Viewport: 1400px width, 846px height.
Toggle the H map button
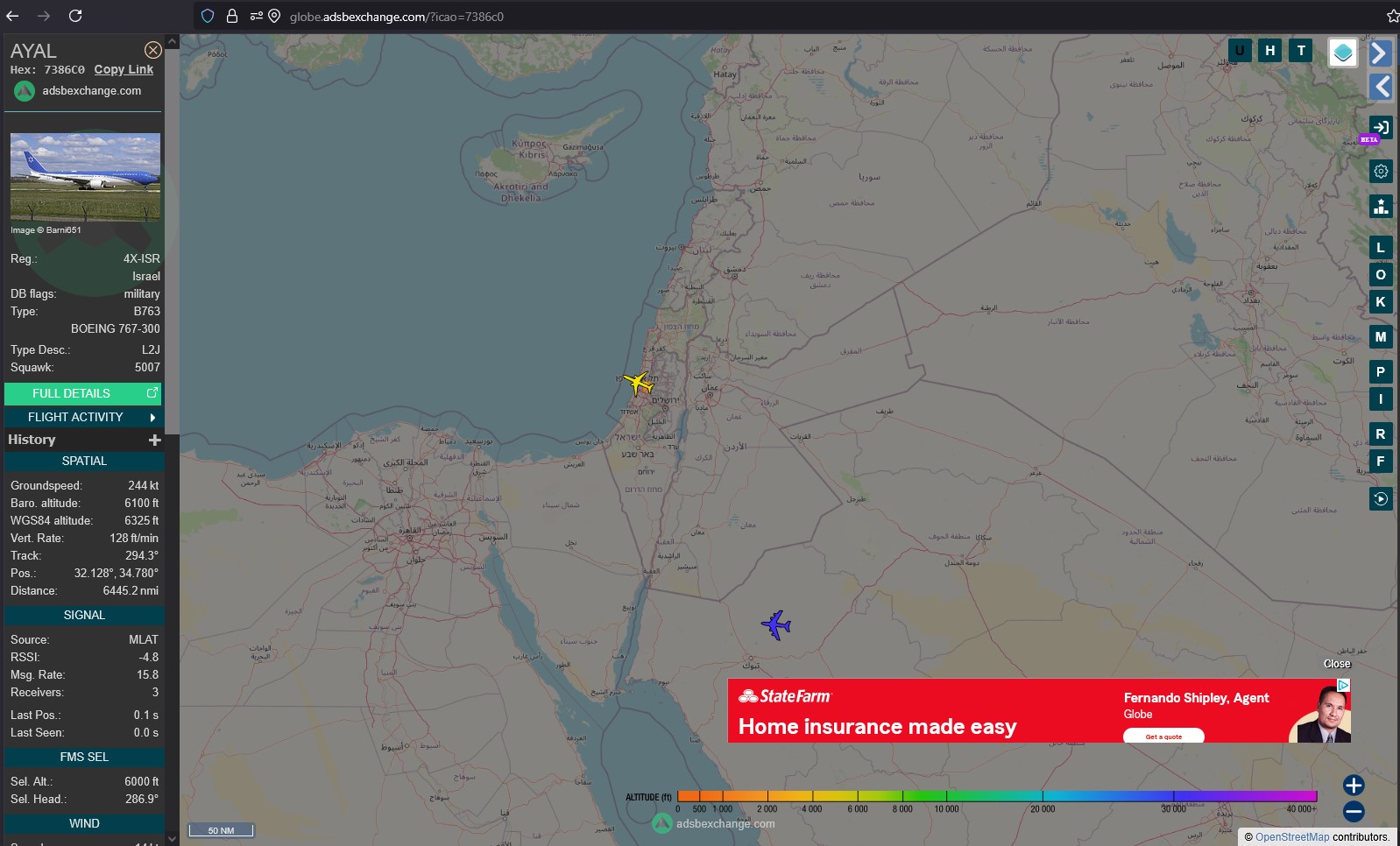(1270, 51)
